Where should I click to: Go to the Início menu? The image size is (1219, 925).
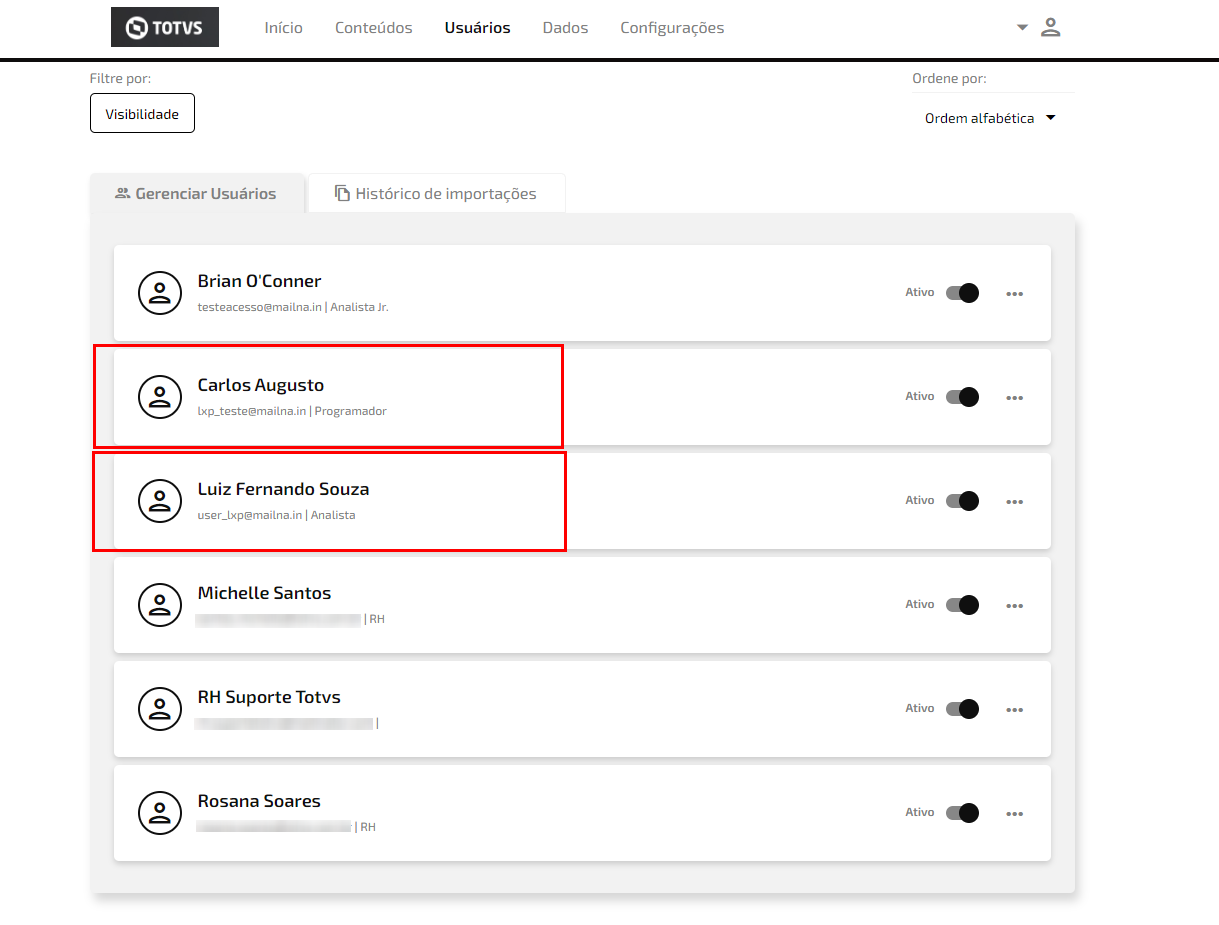[x=283, y=28]
